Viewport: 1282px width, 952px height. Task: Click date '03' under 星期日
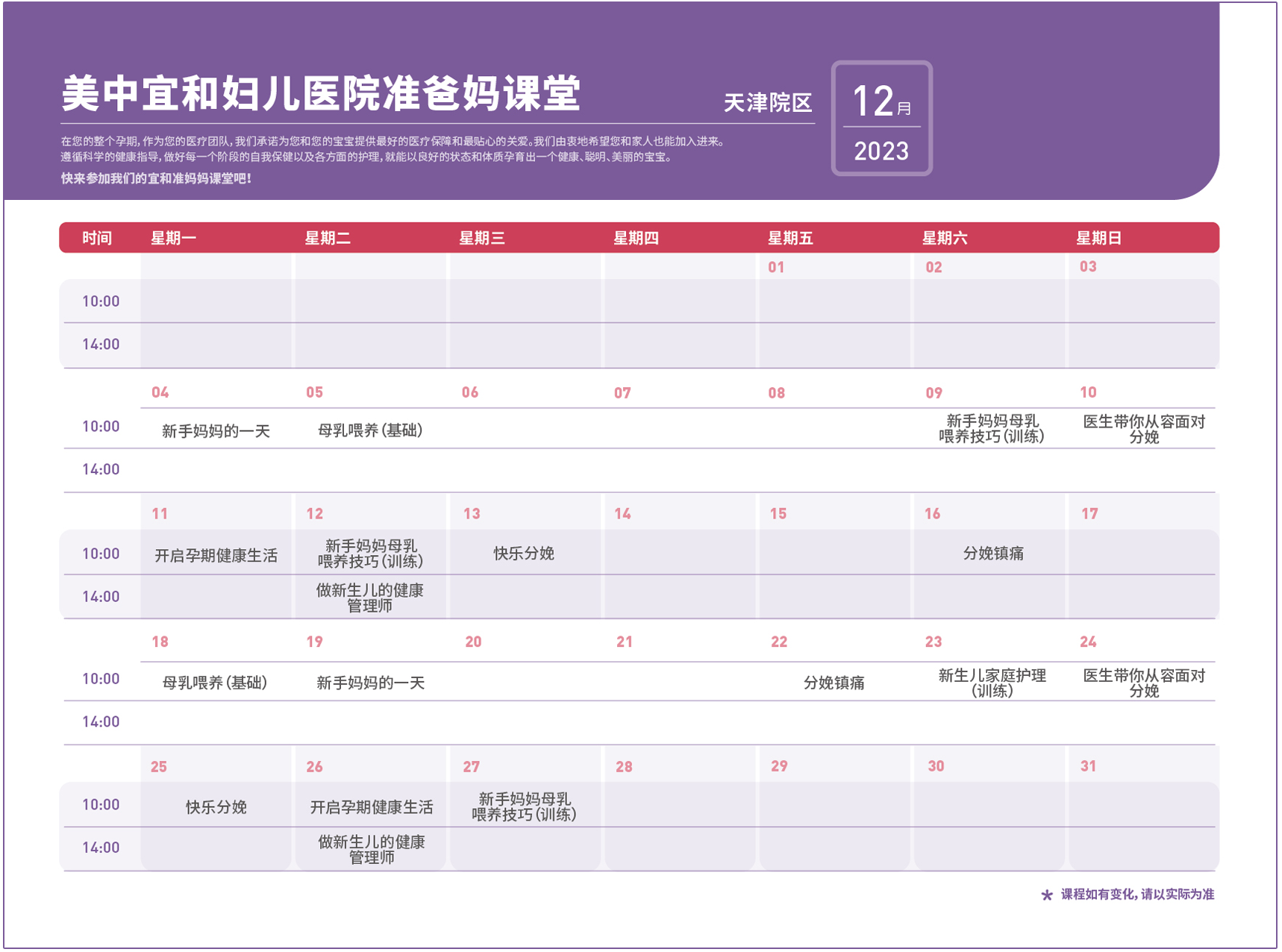1089,266
